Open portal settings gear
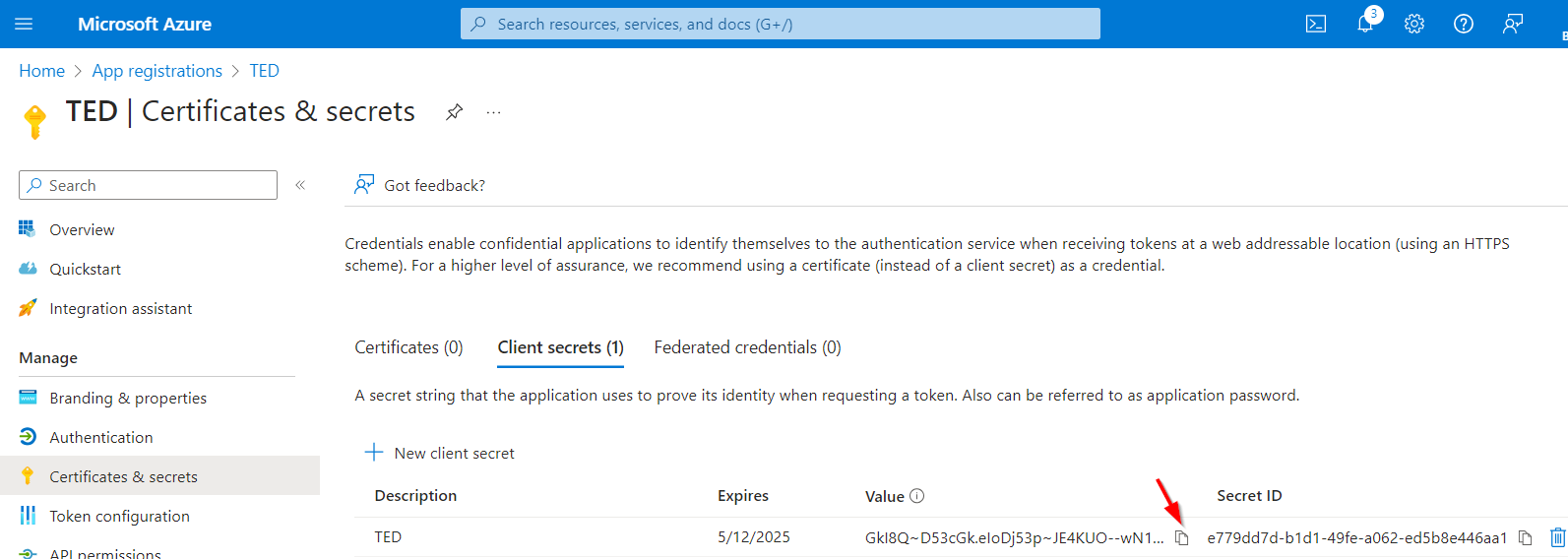 [x=1414, y=24]
